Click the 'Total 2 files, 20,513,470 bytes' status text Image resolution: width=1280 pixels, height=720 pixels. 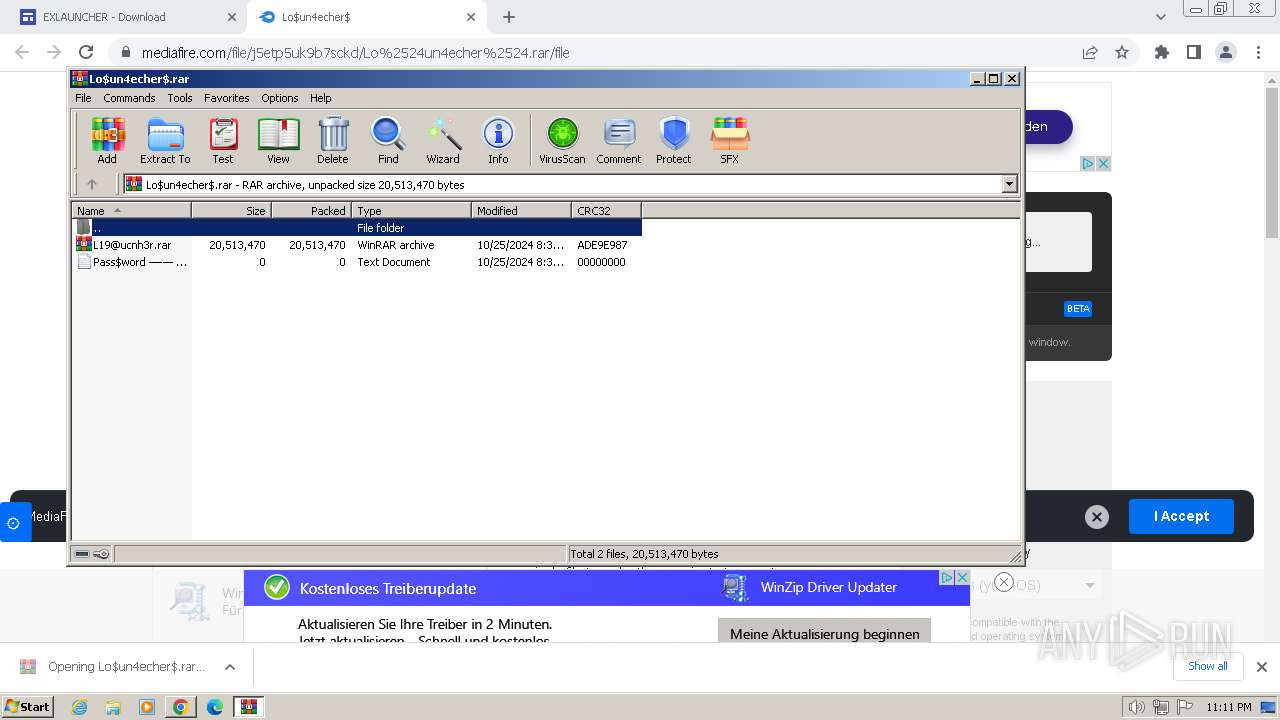644,554
